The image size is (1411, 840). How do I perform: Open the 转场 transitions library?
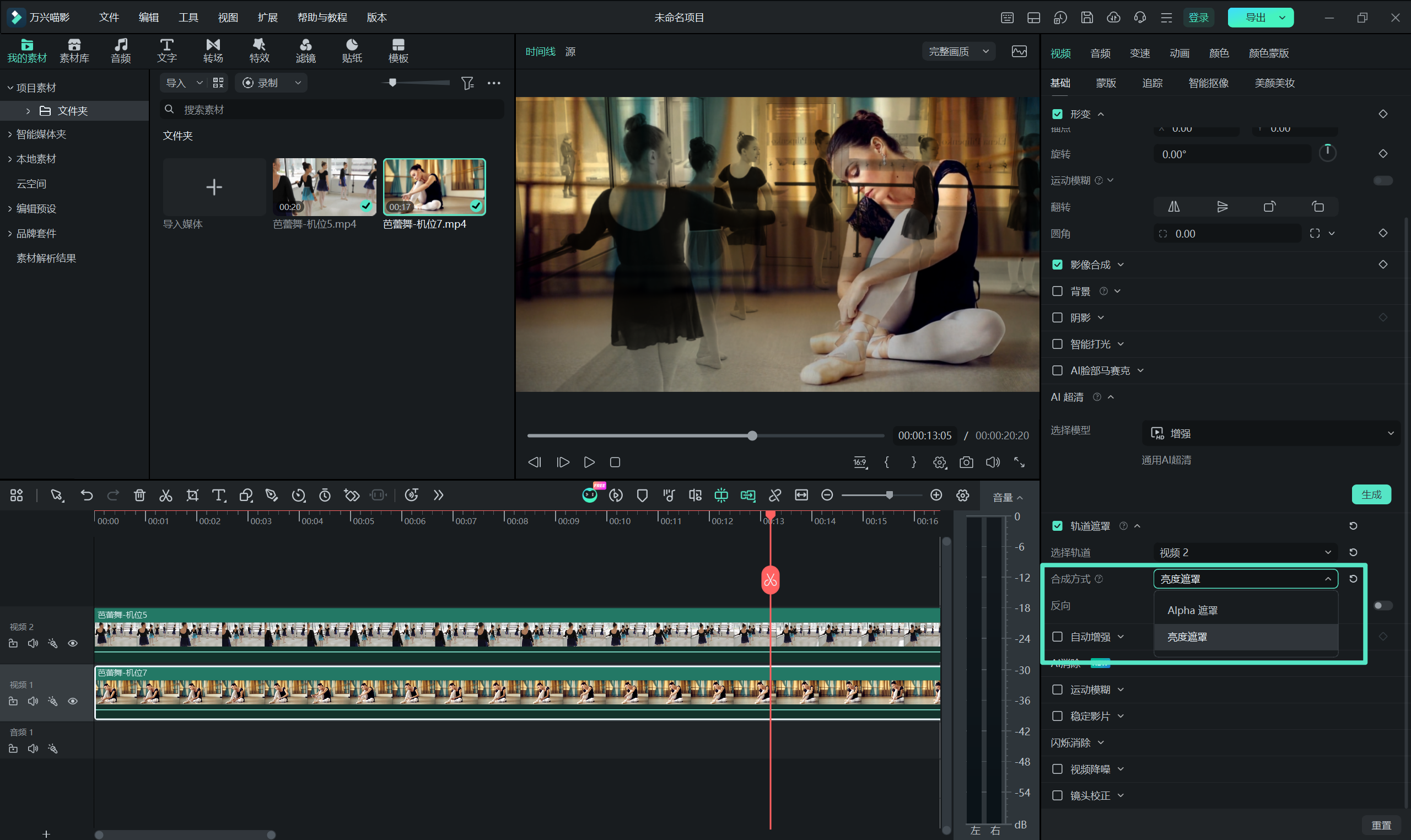[x=213, y=50]
